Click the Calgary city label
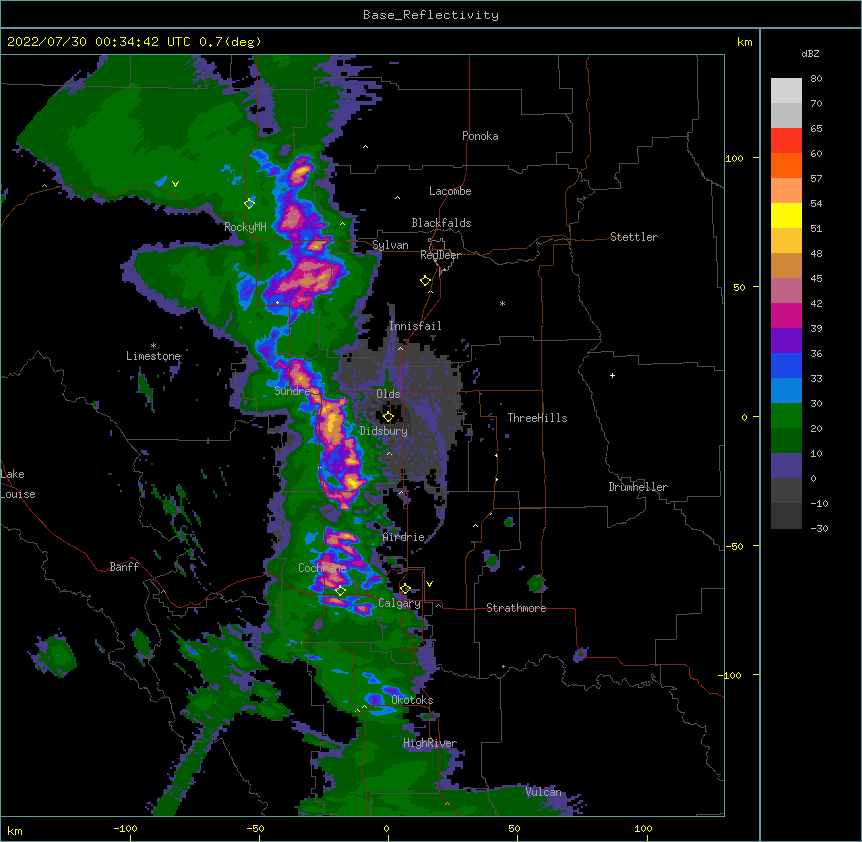 tap(399, 604)
